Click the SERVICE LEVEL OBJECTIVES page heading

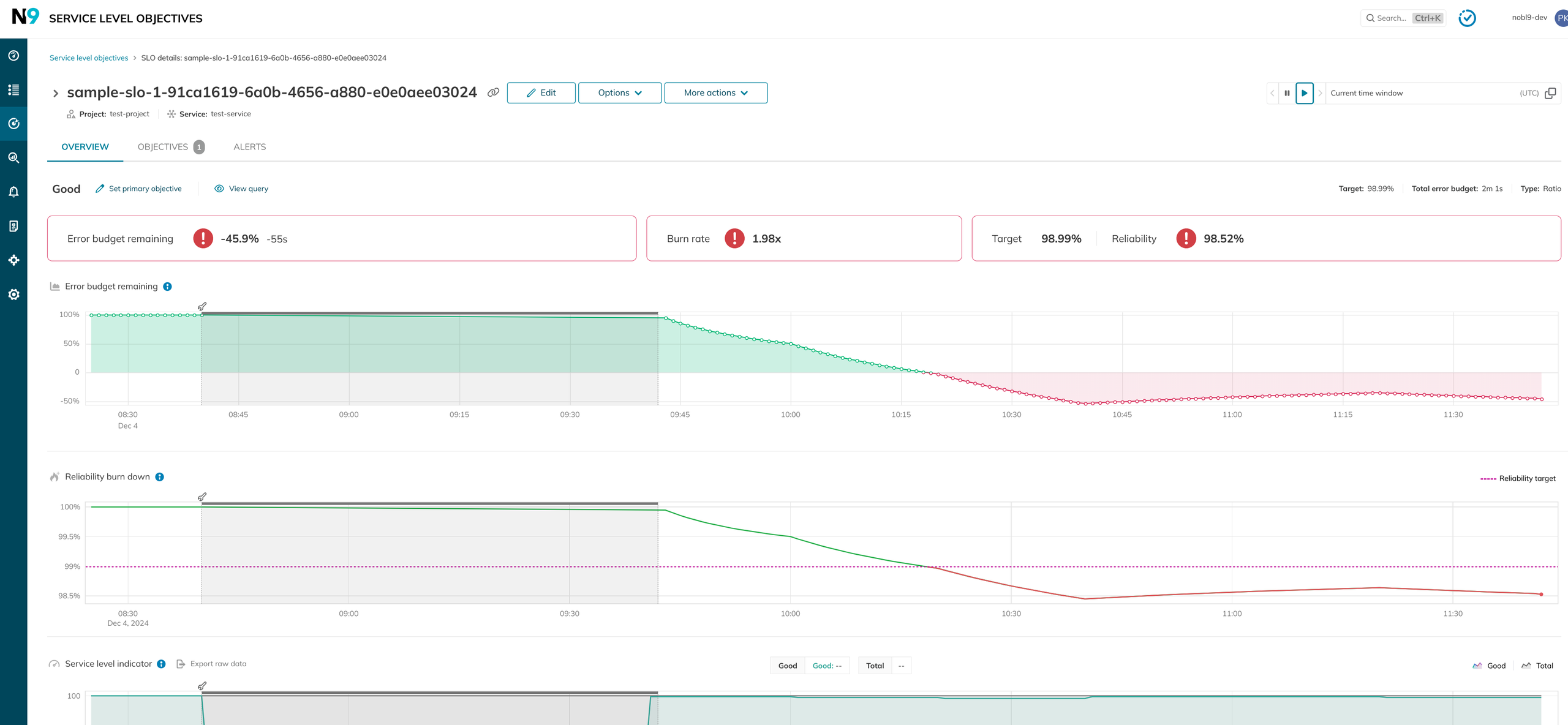(x=126, y=18)
